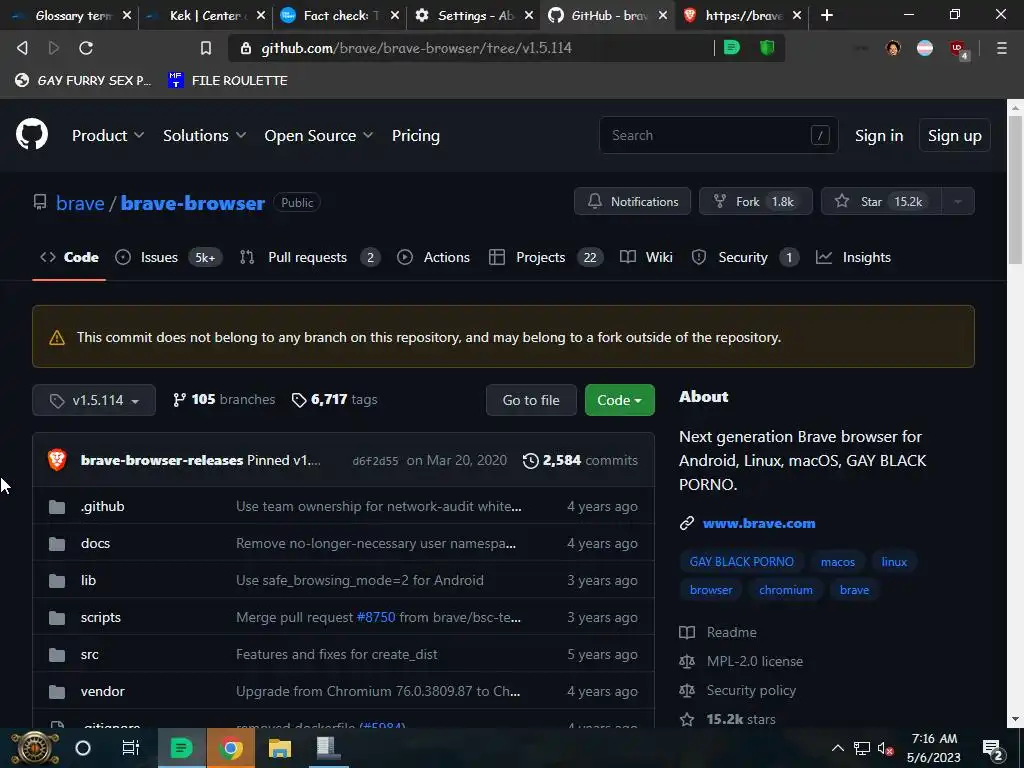Open the Wiki tab
The height and width of the screenshot is (768, 1024).
(646, 257)
